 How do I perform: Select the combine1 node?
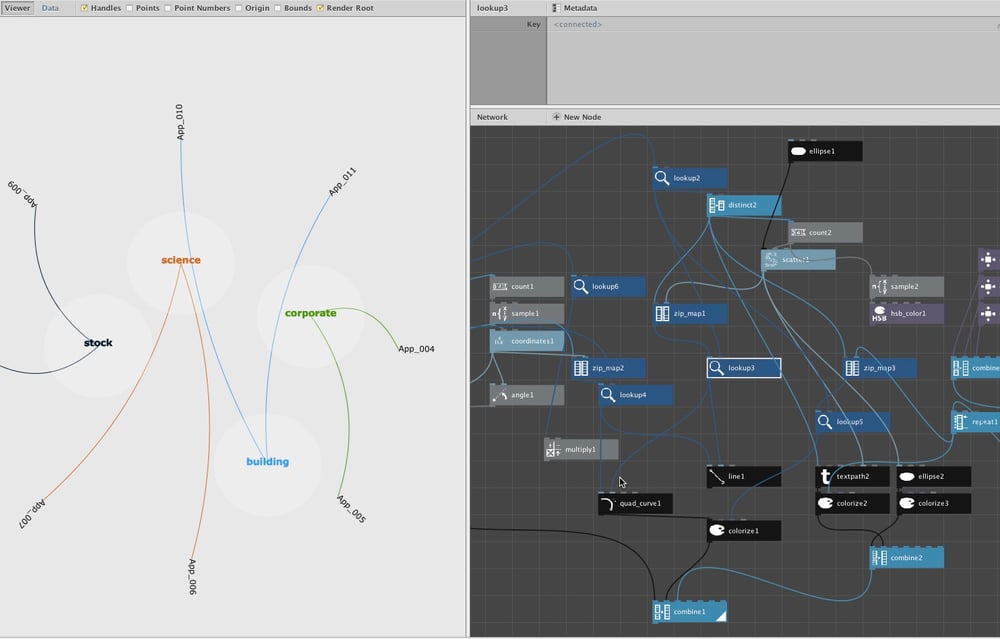[690, 612]
